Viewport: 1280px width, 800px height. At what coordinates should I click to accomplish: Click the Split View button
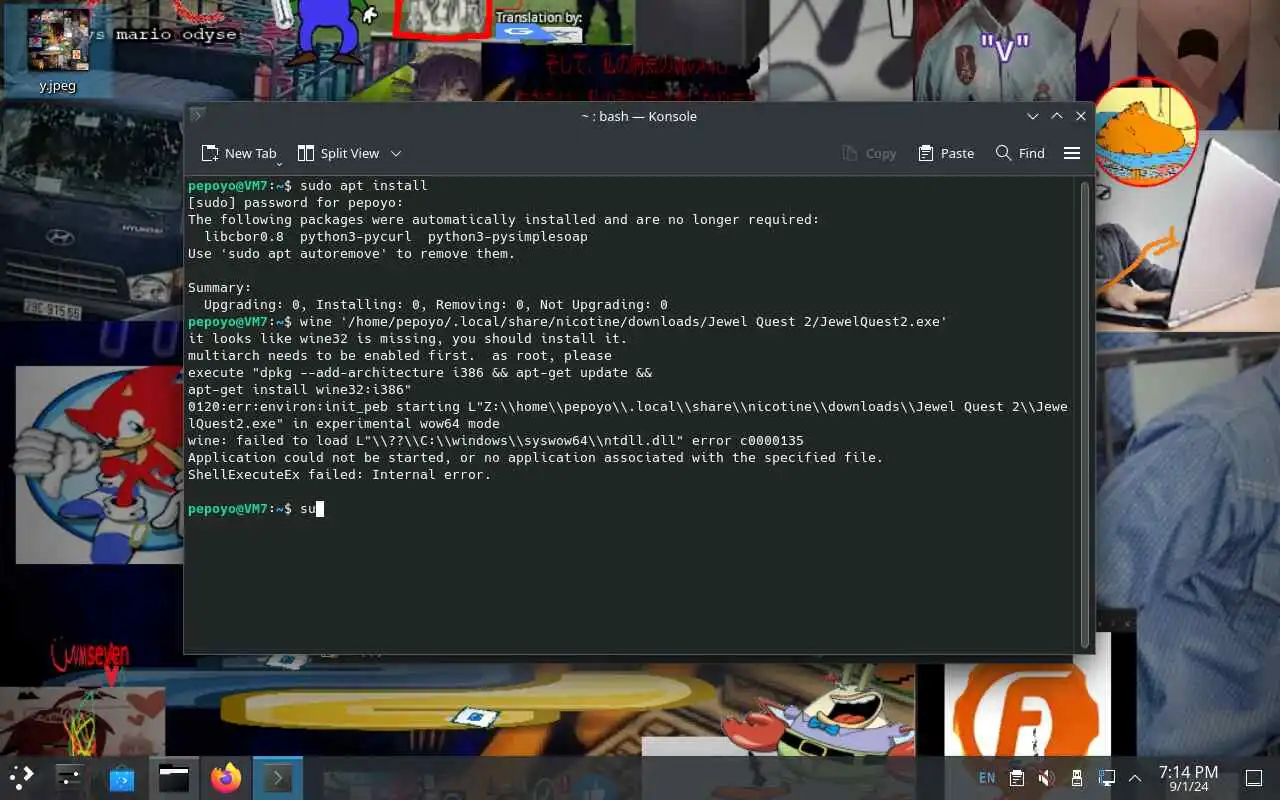339,153
